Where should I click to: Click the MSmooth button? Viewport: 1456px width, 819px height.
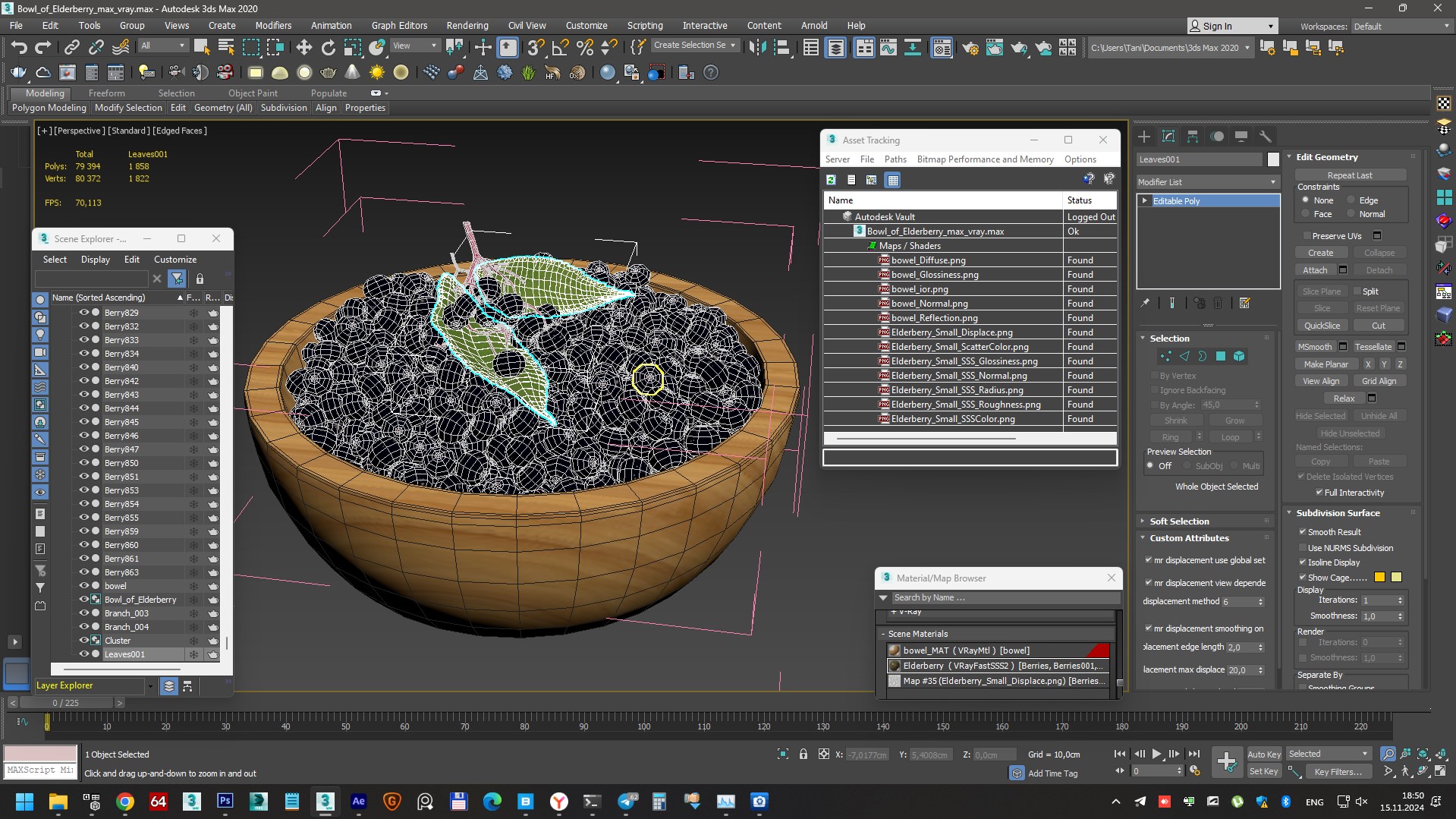tap(1315, 347)
